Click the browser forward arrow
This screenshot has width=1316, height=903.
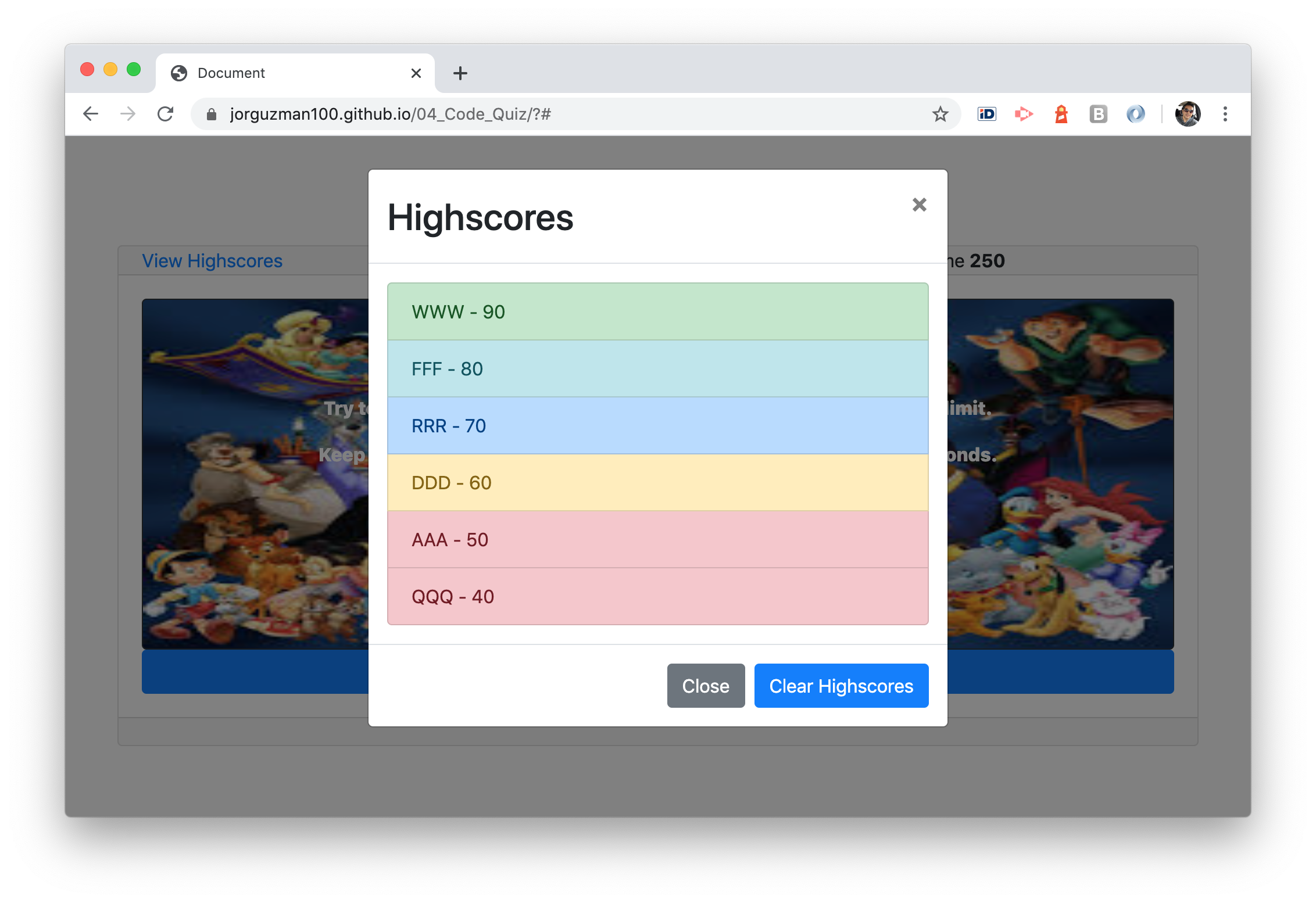pos(128,114)
